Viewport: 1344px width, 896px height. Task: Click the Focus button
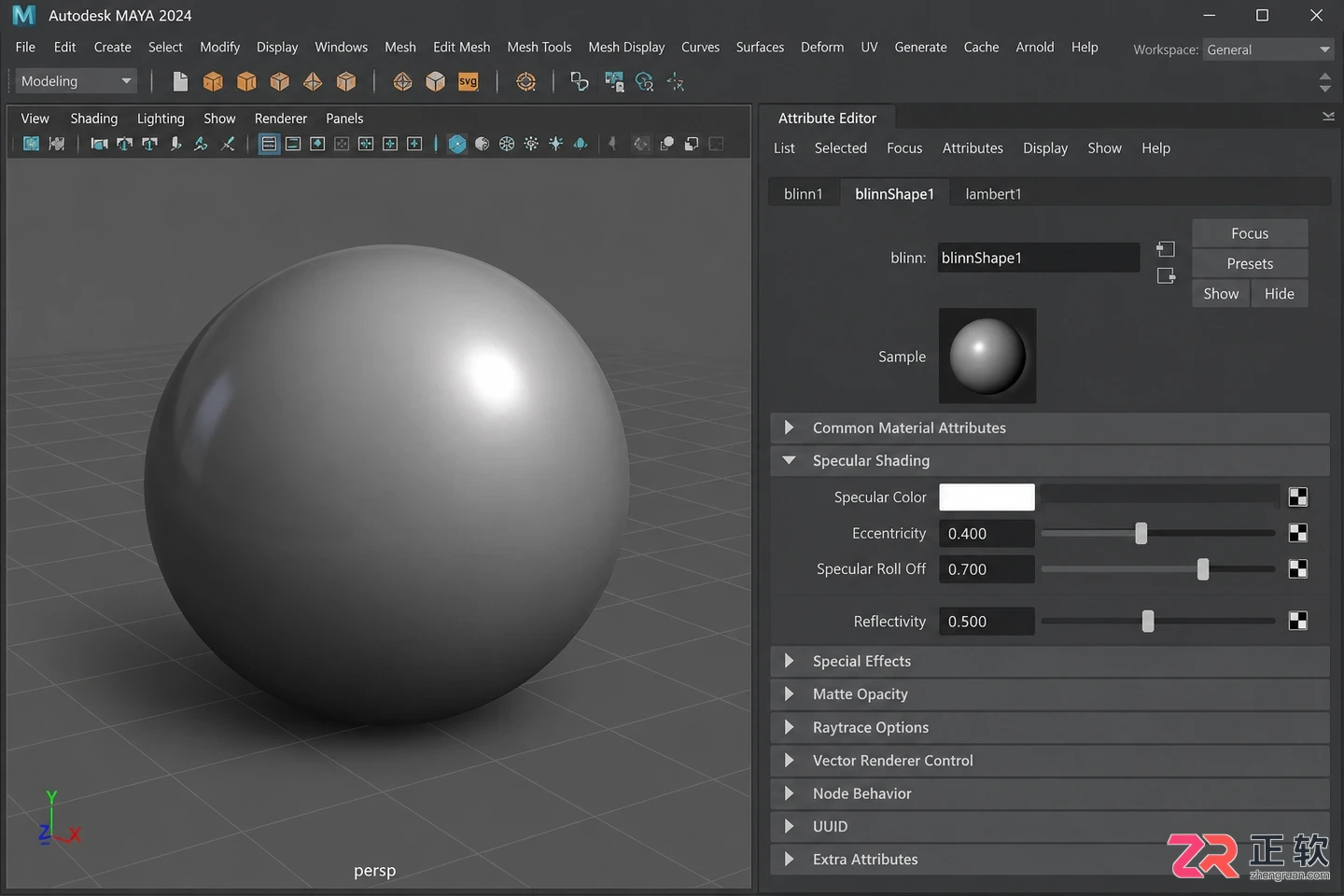1250,233
